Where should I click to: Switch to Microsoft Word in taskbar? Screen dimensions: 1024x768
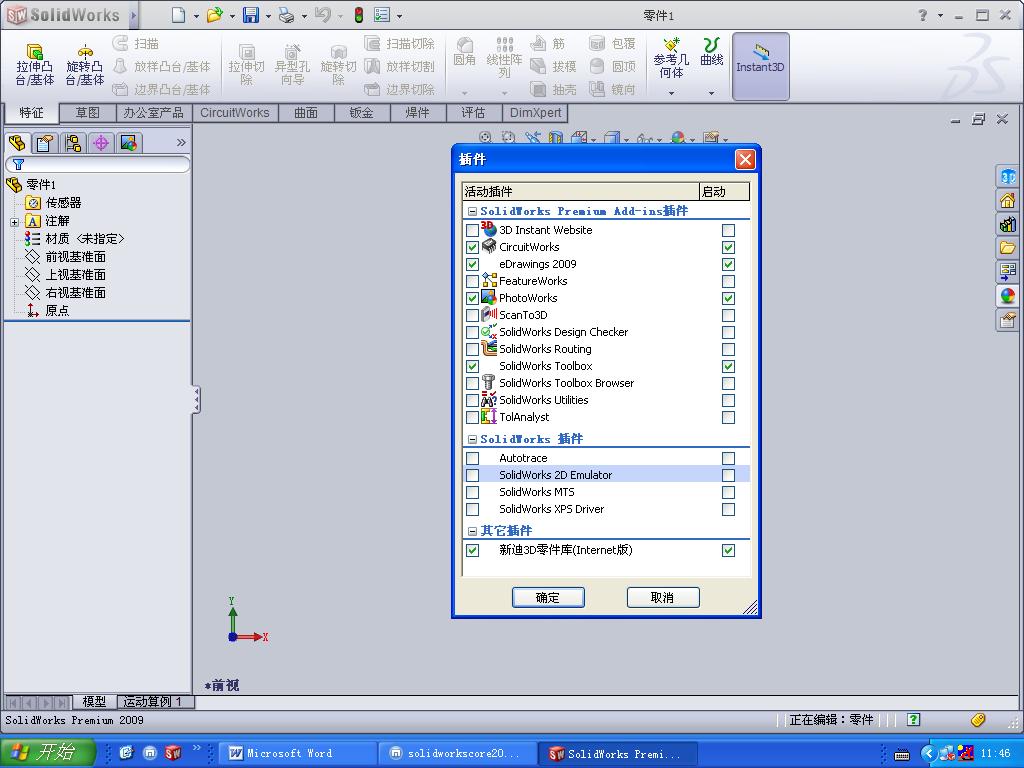(298, 754)
